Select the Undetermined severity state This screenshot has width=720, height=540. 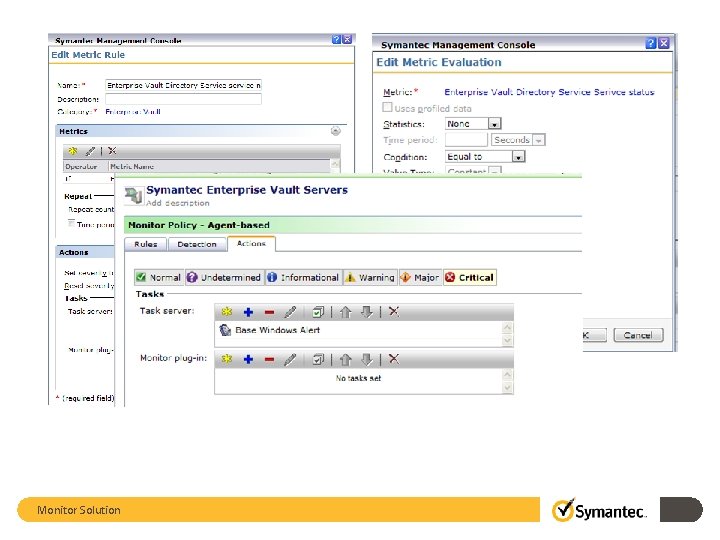[225, 277]
